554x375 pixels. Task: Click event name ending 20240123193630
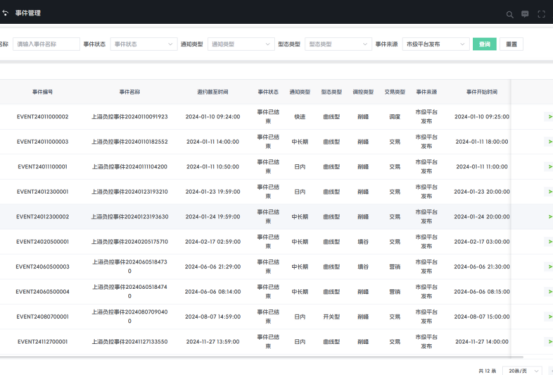coord(130,217)
